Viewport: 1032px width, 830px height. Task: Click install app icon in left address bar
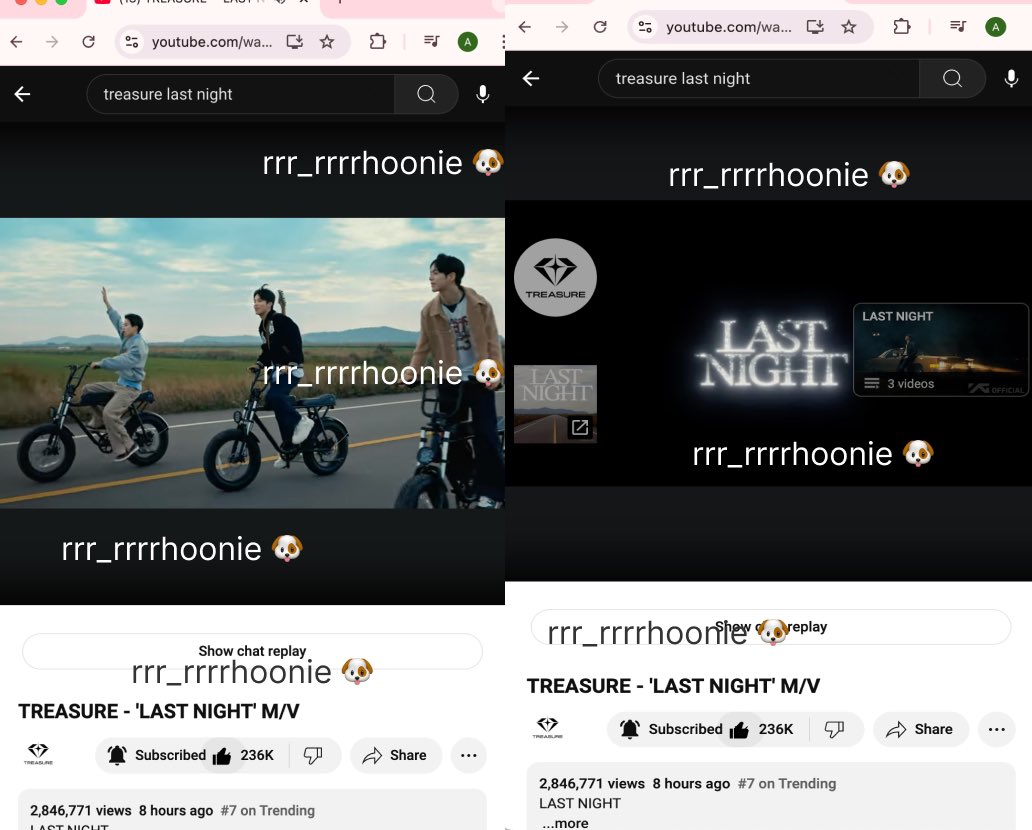pos(294,42)
